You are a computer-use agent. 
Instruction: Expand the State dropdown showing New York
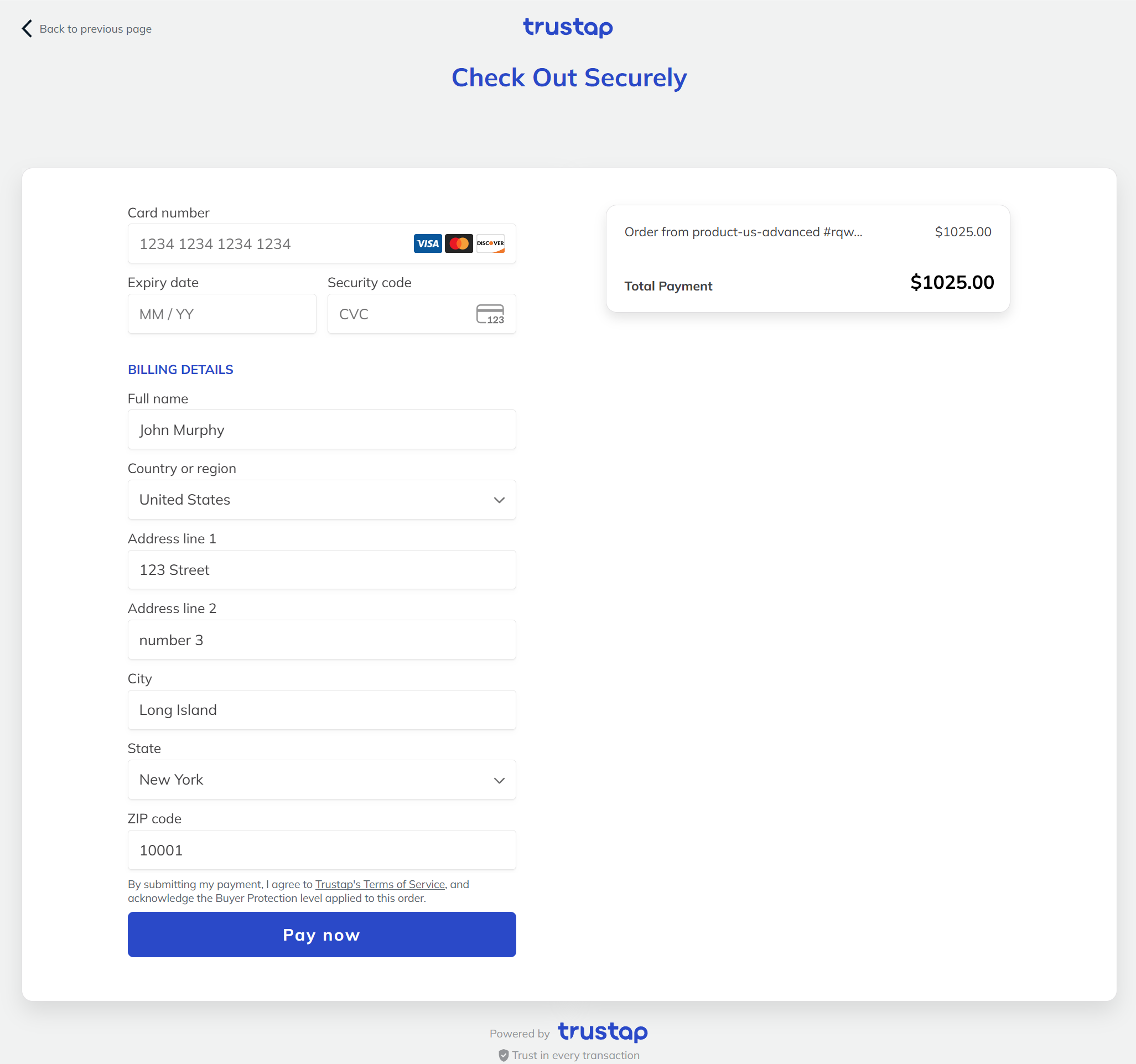coord(321,780)
